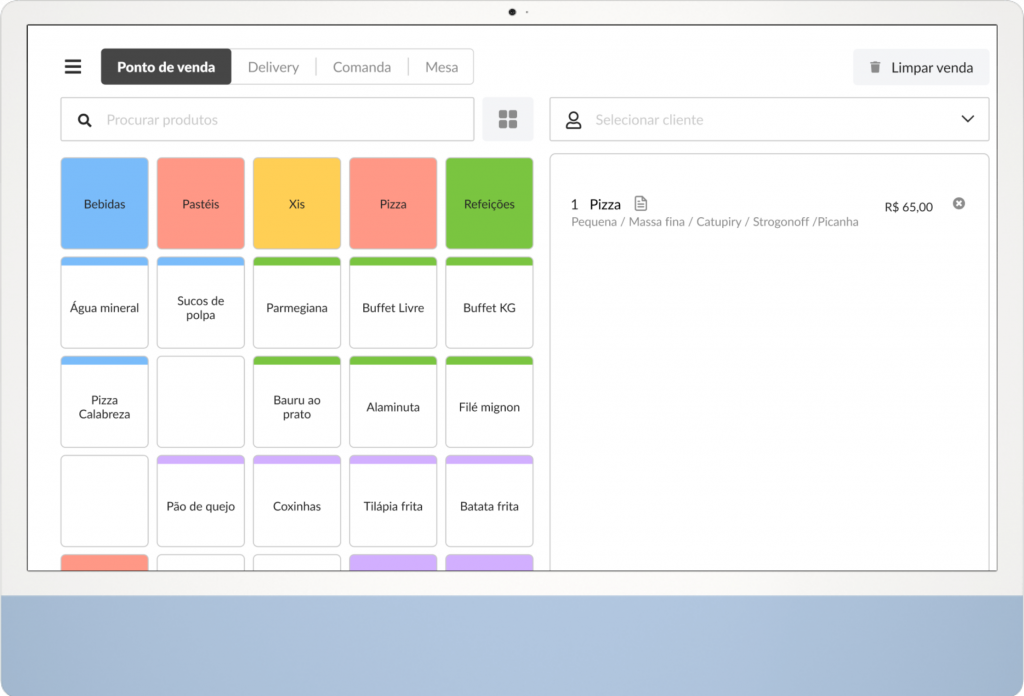Select the yellow Xis category tile
The width and height of the screenshot is (1024, 696).
[297, 204]
